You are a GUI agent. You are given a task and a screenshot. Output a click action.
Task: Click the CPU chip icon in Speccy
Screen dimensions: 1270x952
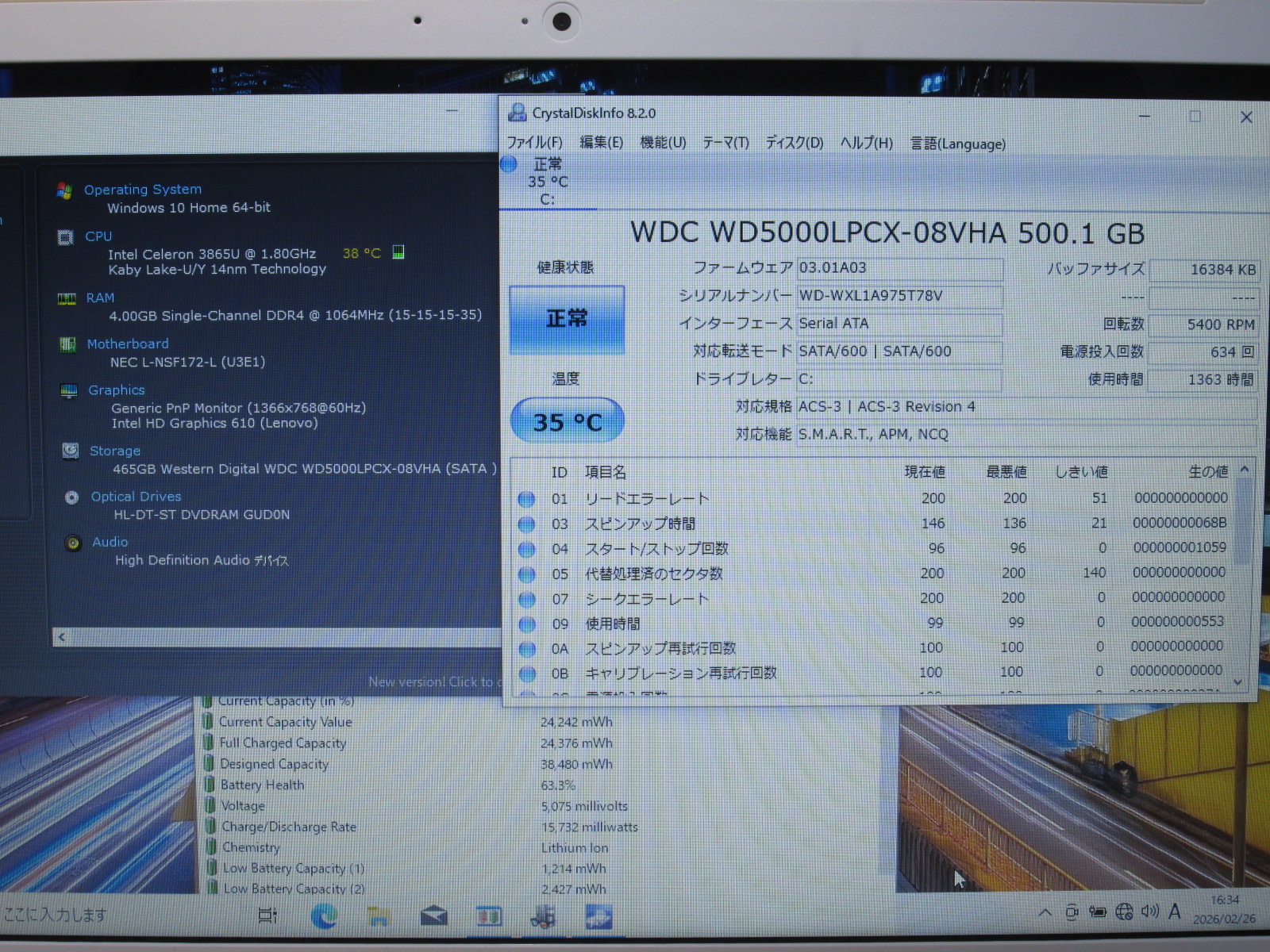click(66, 237)
